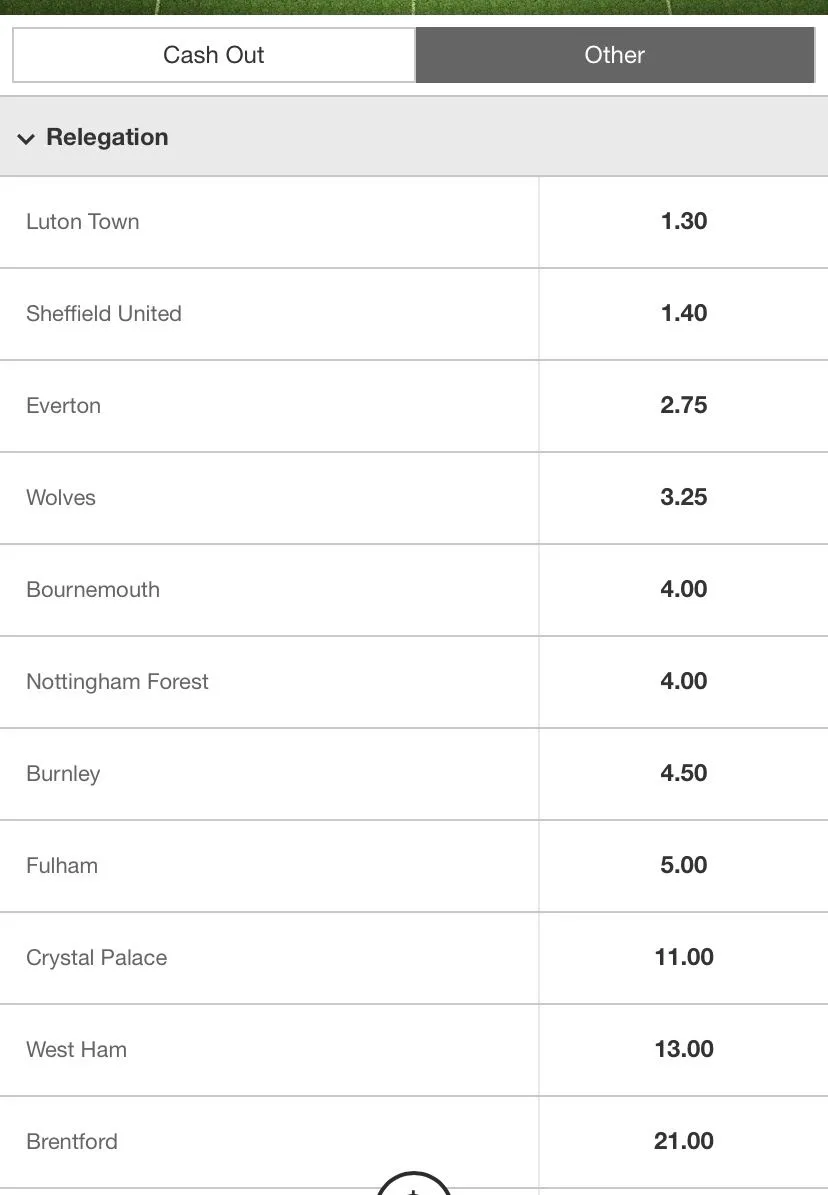828x1195 pixels.
Task: Click the Relegation header title text
Action: coord(107,137)
